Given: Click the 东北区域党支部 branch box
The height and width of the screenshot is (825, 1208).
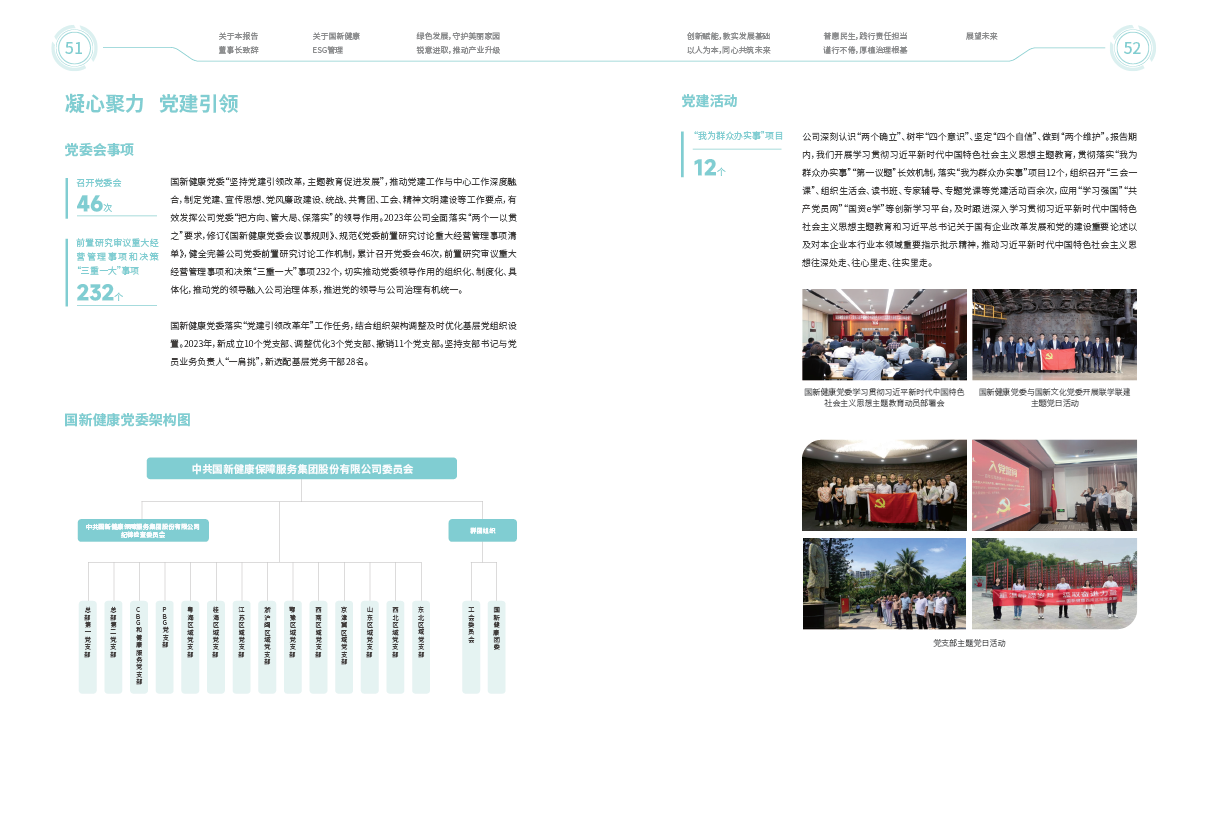Looking at the screenshot, I should pos(421,646).
